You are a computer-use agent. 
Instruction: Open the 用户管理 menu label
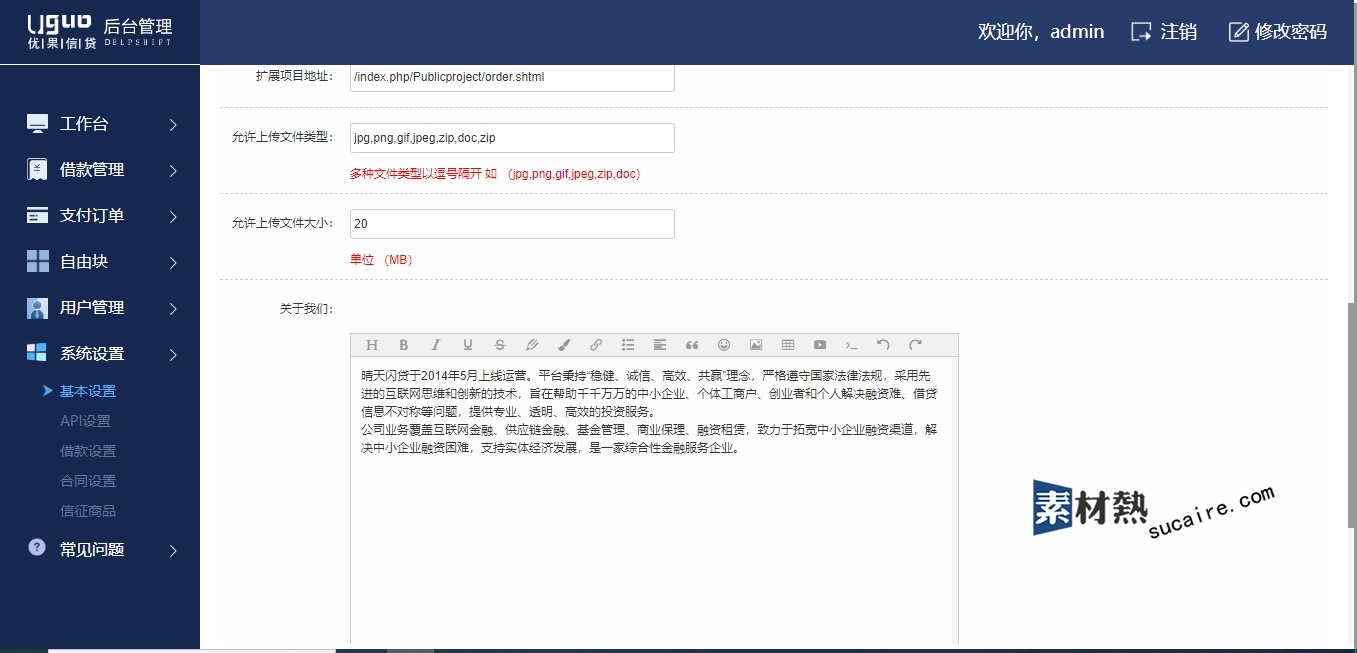pos(92,307)
